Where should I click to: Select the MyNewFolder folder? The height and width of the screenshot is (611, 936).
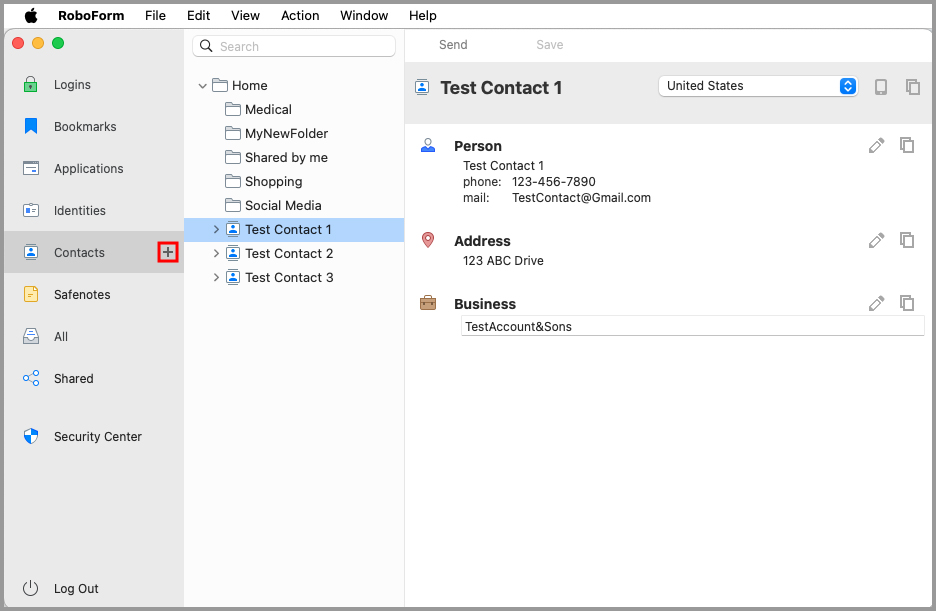point(286,134)
